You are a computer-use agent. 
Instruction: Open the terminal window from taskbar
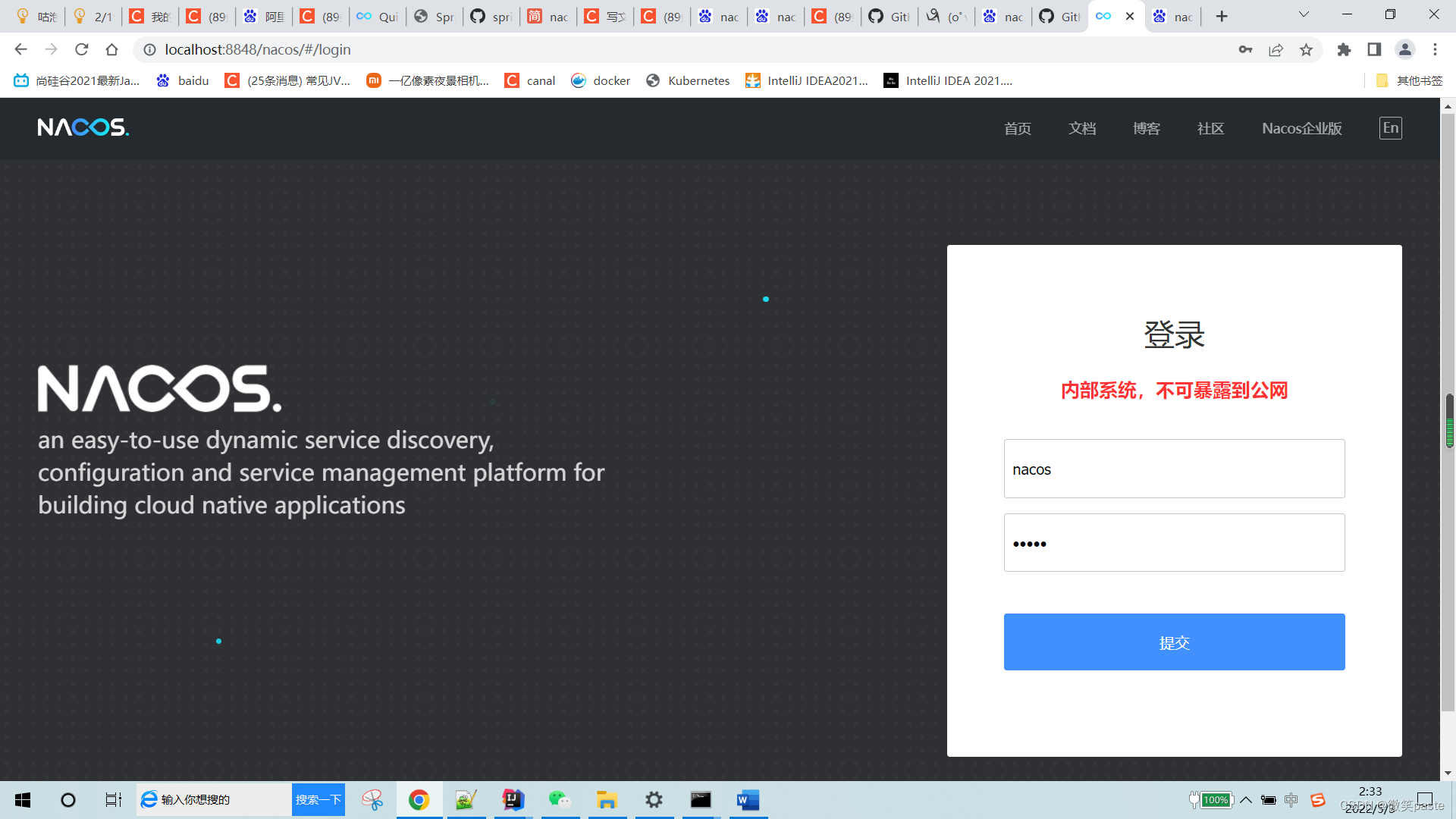701,800
